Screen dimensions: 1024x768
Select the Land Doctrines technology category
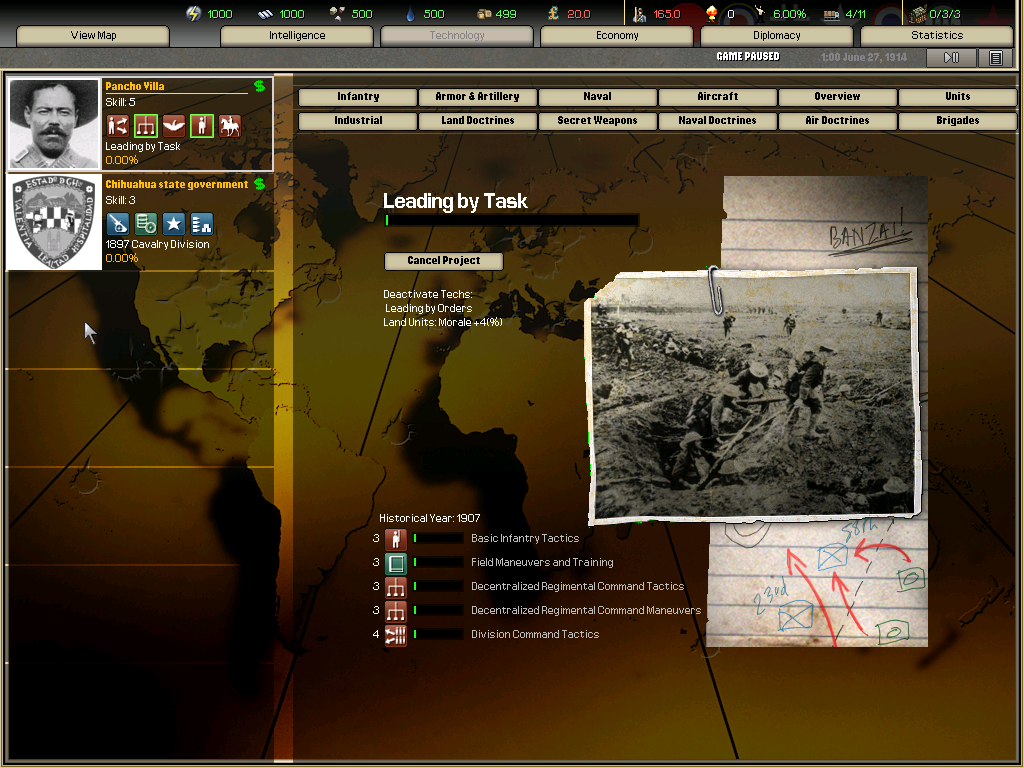478,121
